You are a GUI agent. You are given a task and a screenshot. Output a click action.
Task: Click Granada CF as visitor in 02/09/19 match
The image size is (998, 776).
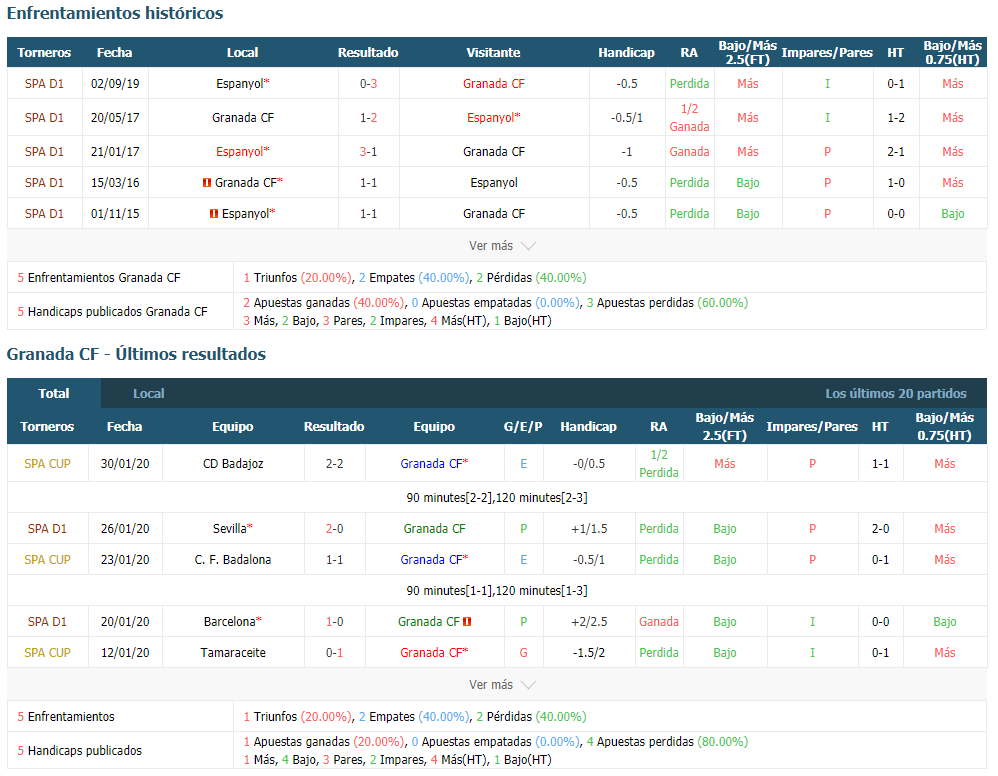pyautogui.click(x=494, y=84)
